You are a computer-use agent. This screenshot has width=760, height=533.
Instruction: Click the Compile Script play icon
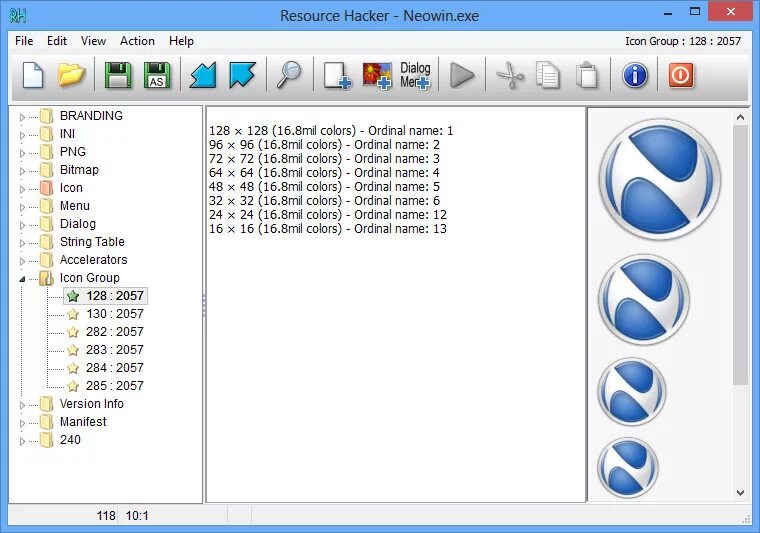click(x=462, y=75)
